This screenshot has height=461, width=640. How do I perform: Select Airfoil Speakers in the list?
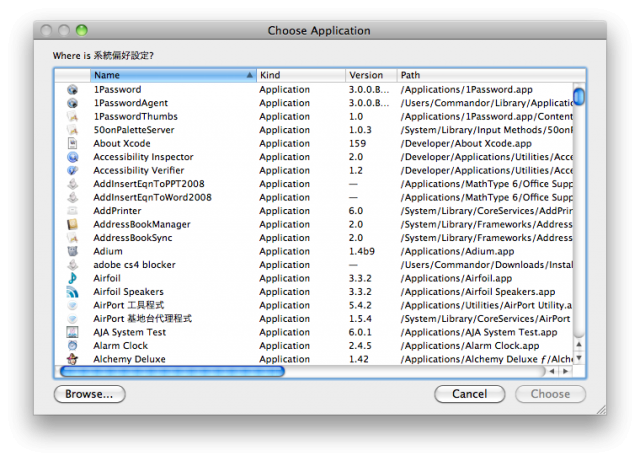coord(128,292)
